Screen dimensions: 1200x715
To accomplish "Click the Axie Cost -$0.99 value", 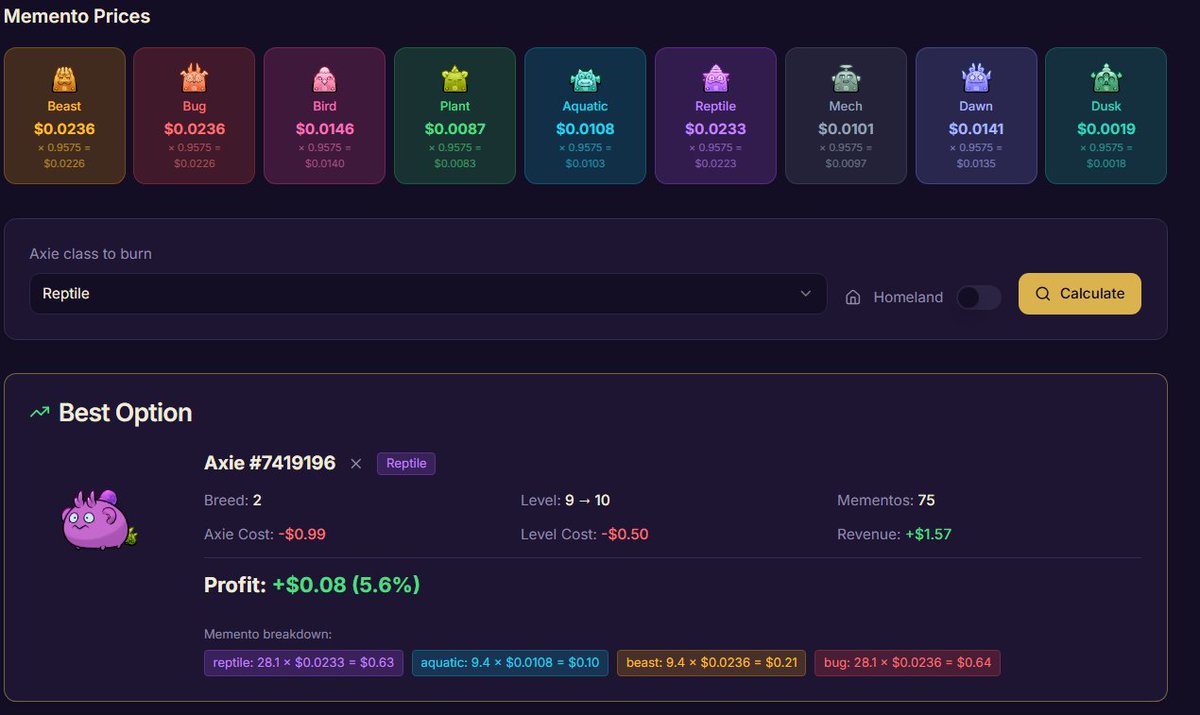I will 302,534.
